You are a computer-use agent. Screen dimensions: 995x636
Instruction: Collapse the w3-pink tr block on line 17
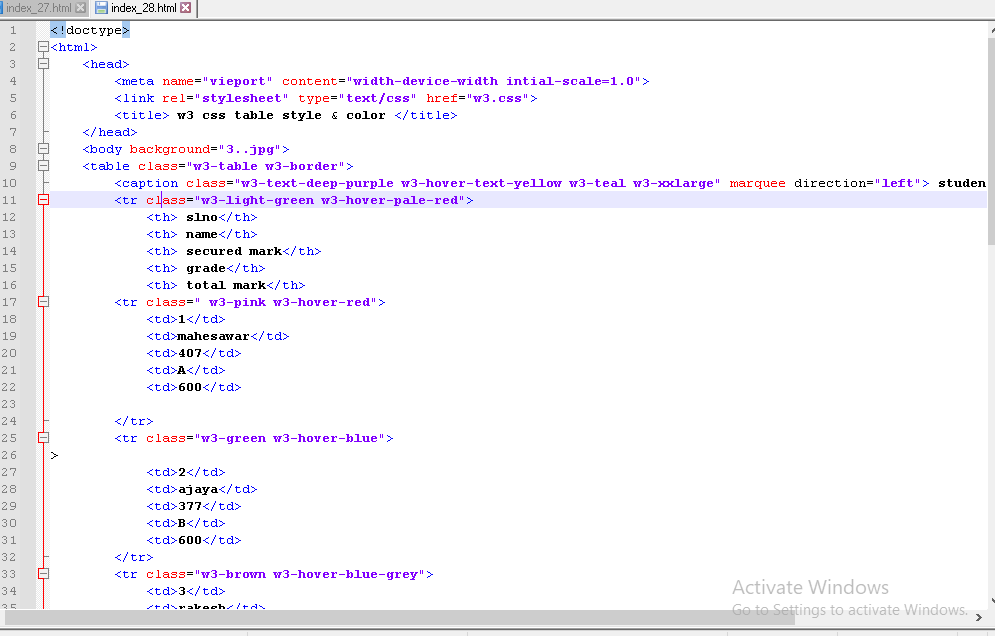pos(43,302)
